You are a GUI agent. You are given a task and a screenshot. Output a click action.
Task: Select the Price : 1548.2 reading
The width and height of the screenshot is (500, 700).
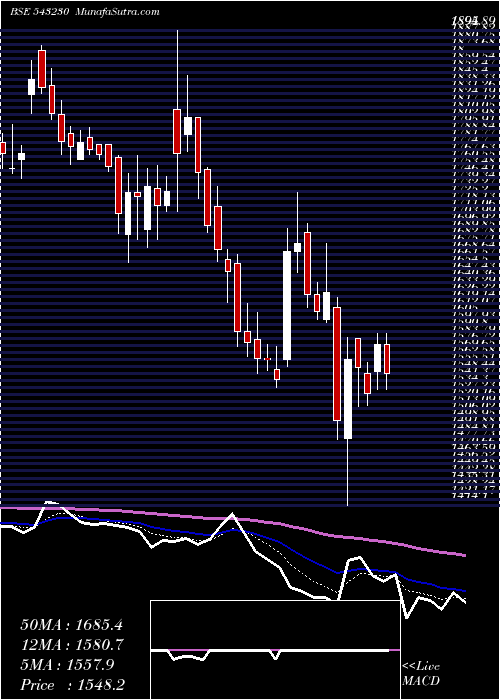(72, 685)
